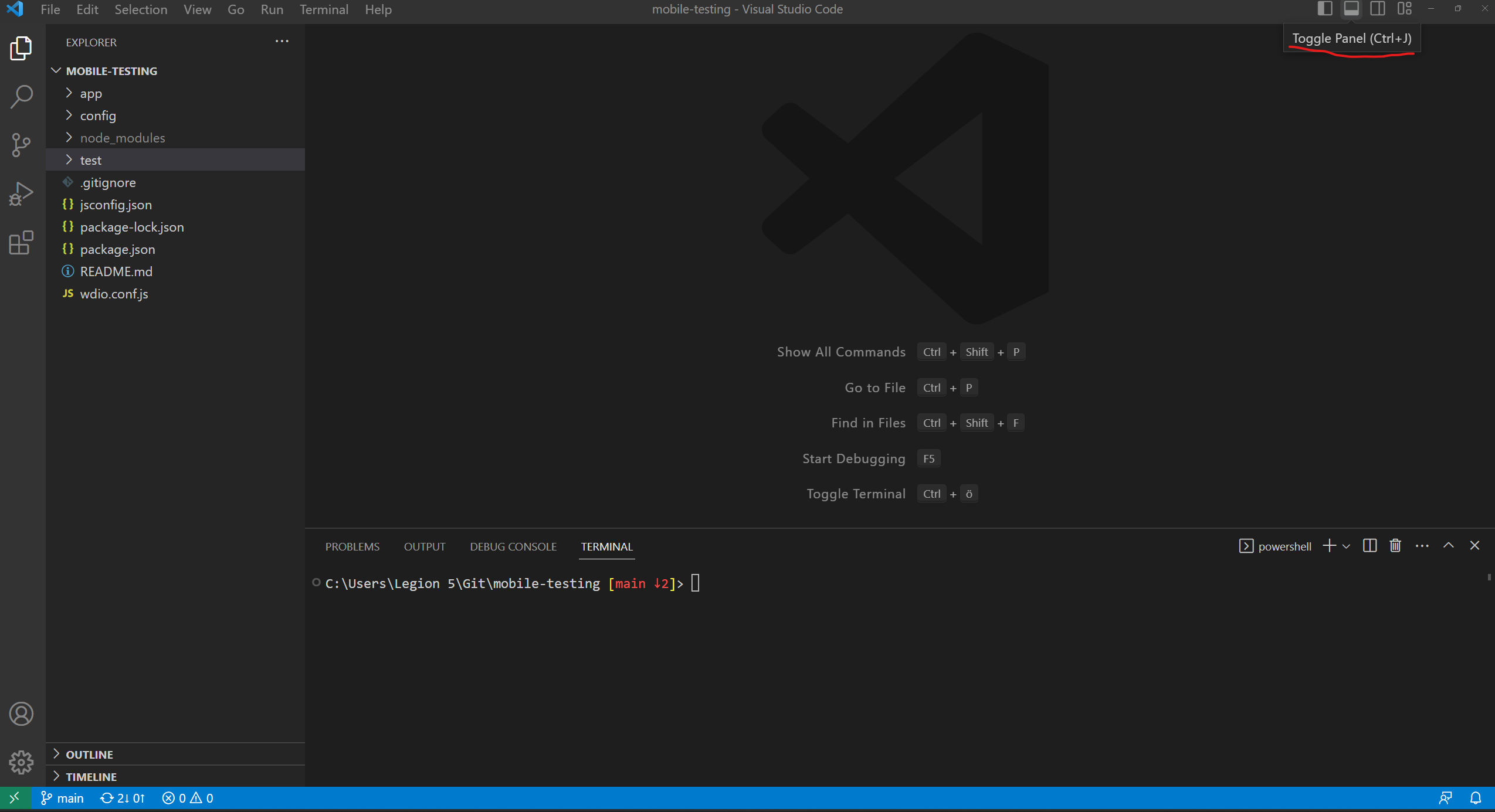Open the Run menu
Screen dimensions: 1495x812
coord(272,9)
